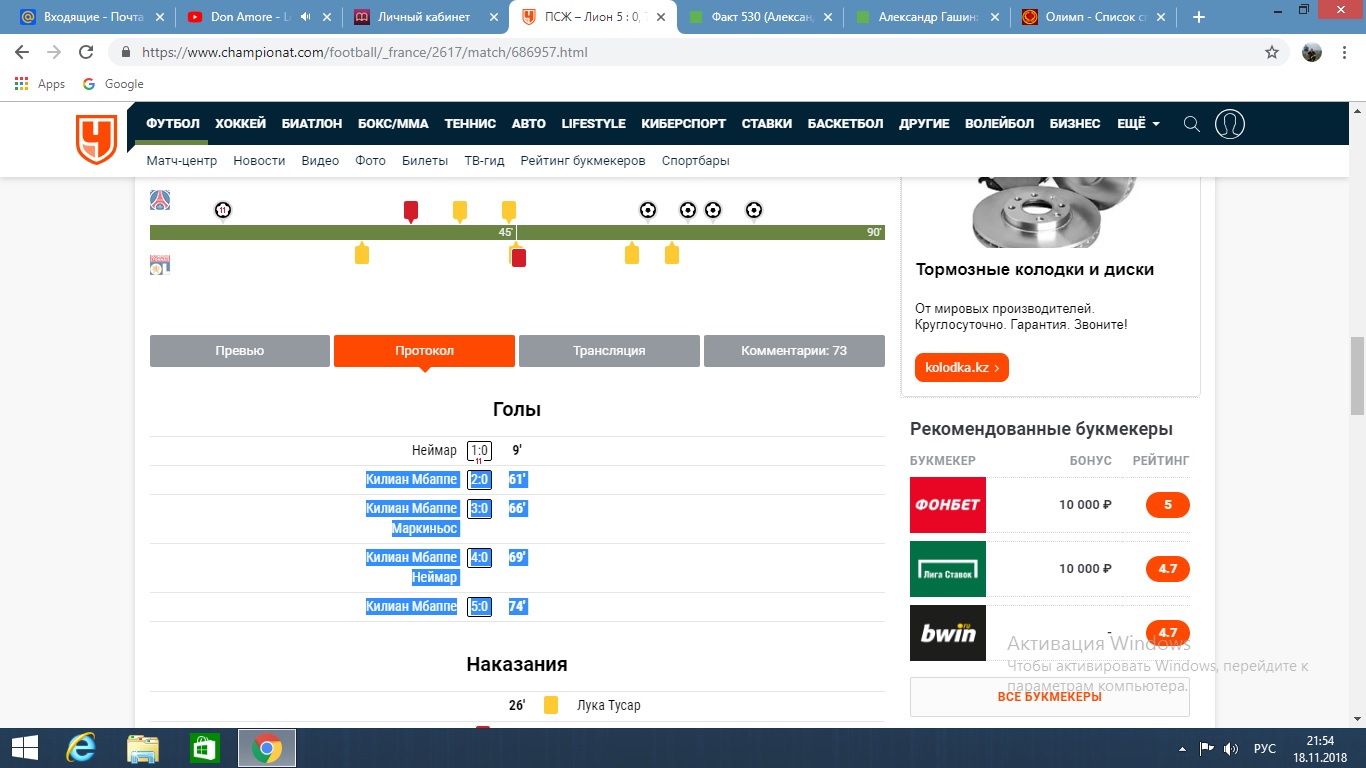Screen dimensions: 1366x768
Task: Open the Новости submenu link
Action: [x=259, y=160]
